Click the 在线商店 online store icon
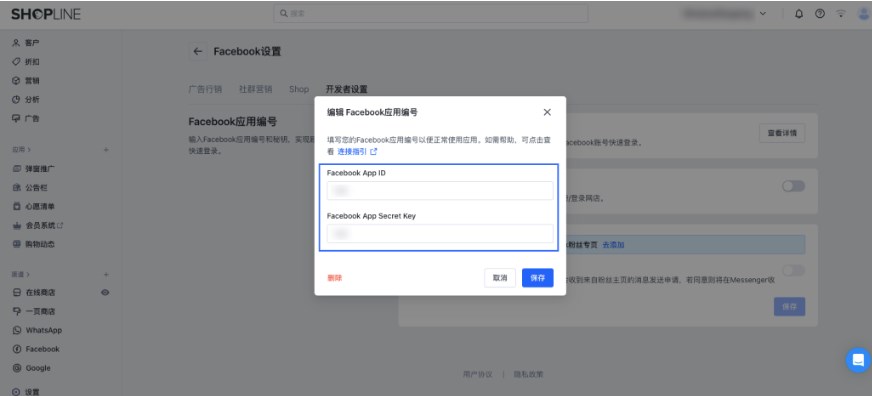Screen dimensions: 872x396 click(x=16, y=293)
